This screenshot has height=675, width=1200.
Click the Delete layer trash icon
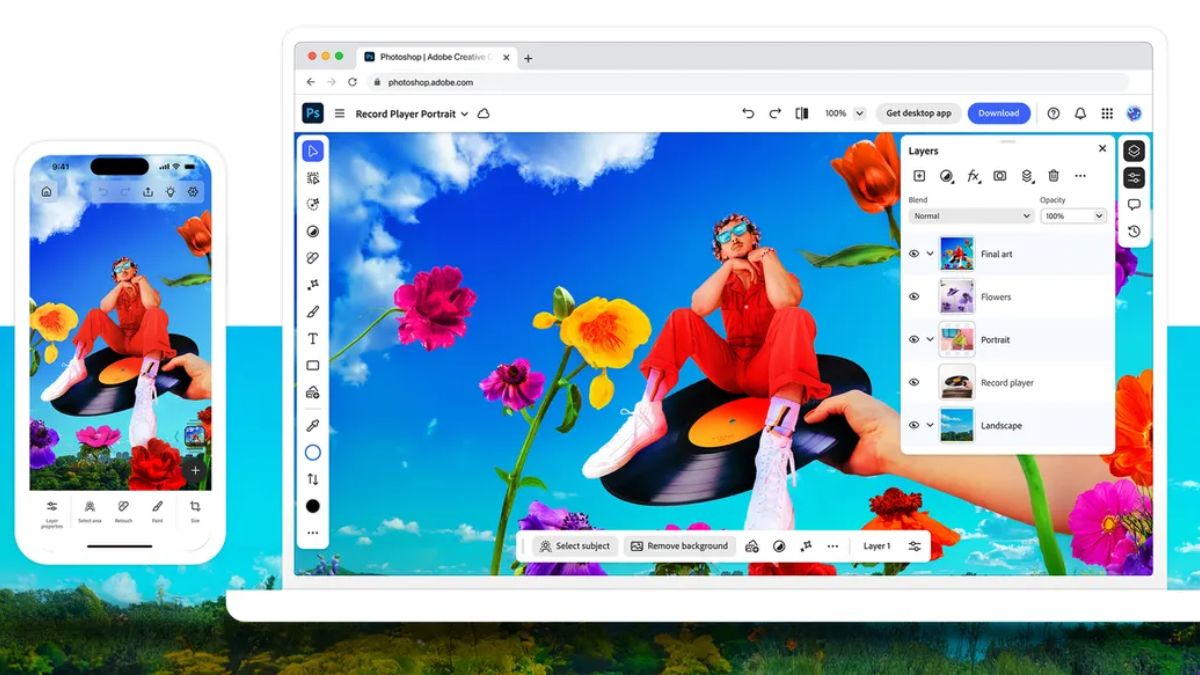1054,175
